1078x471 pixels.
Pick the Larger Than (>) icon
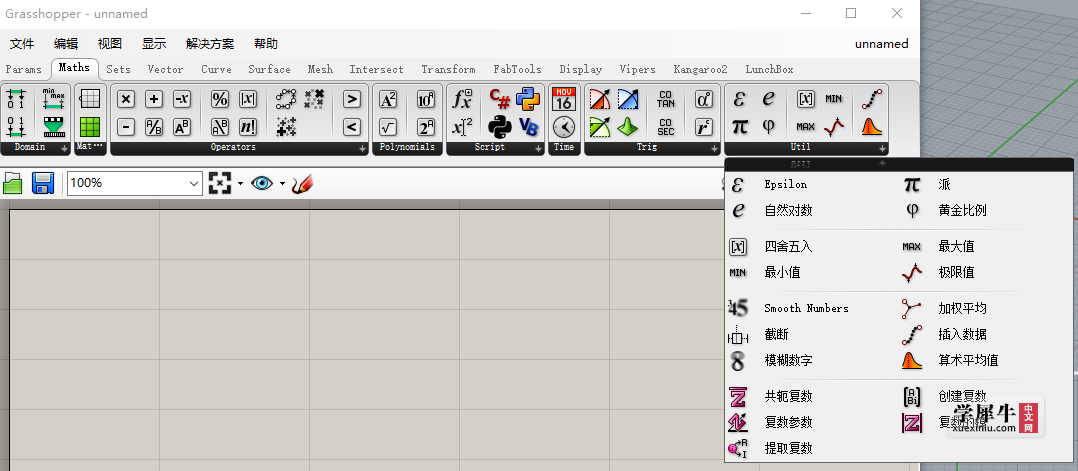coord(351,99)
